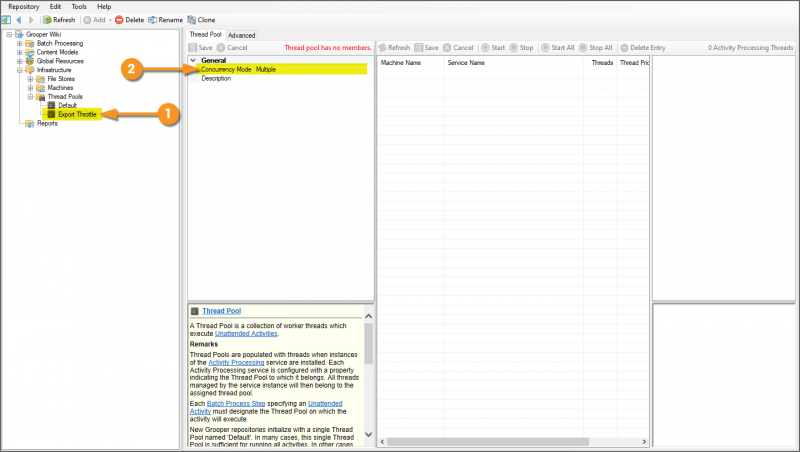Click Save in members grid toolbar
The width and height of the screenshot is (800, 452).
tap(427, 47)
